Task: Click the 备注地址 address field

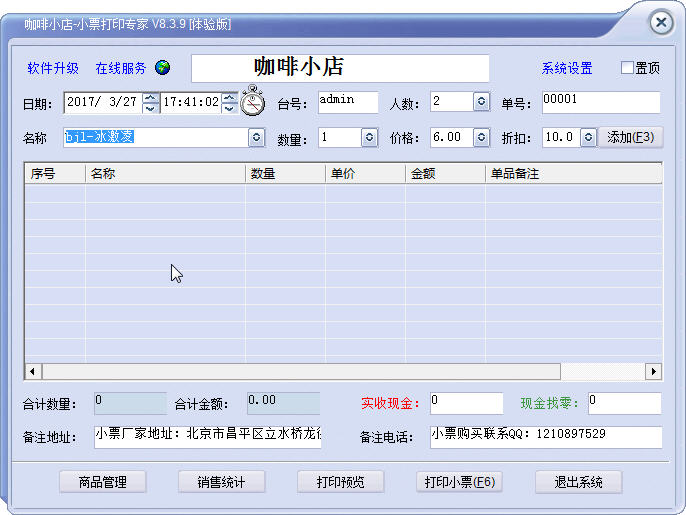Action: [x=208, y=437]
